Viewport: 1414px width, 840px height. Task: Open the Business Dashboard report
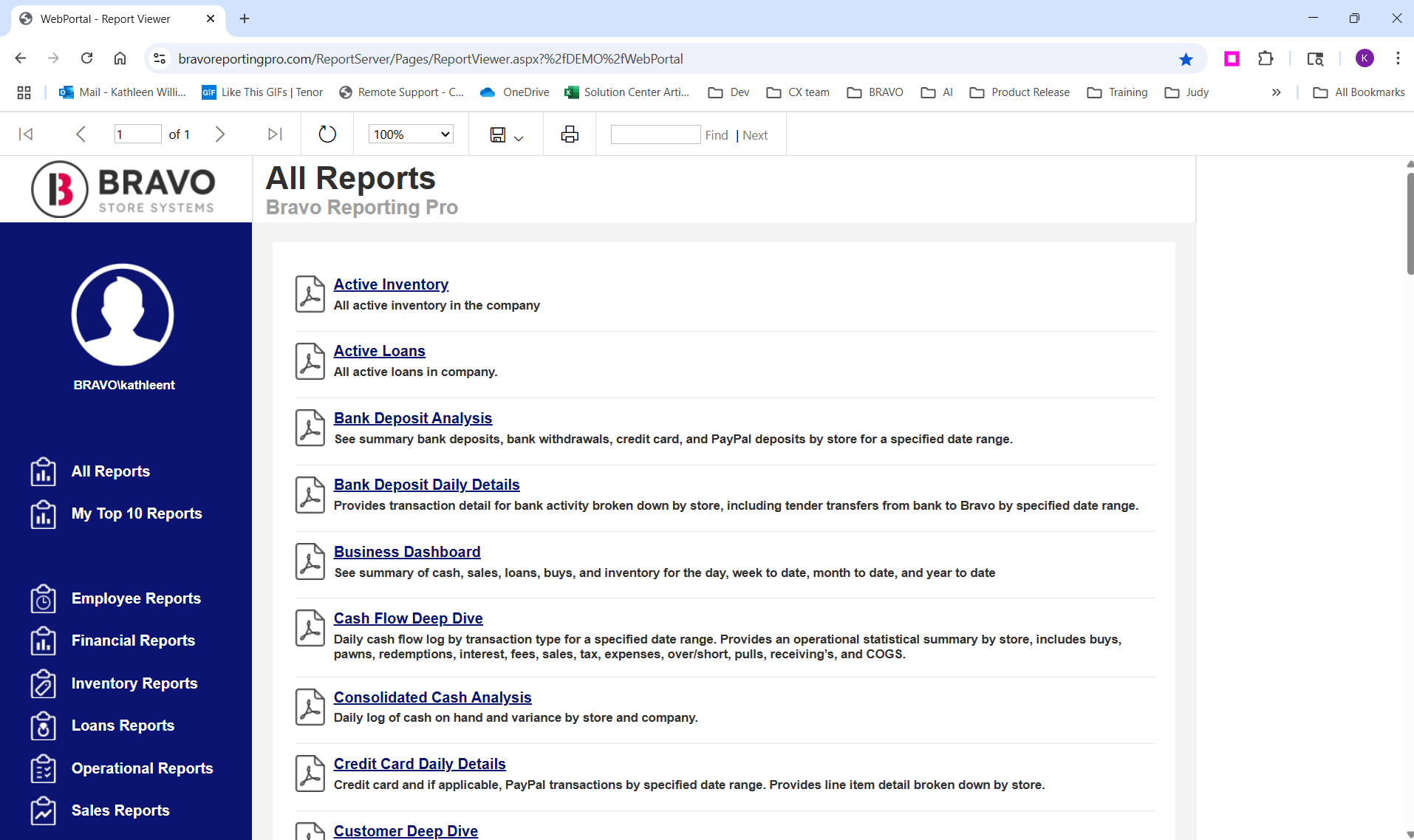point(407,552)
